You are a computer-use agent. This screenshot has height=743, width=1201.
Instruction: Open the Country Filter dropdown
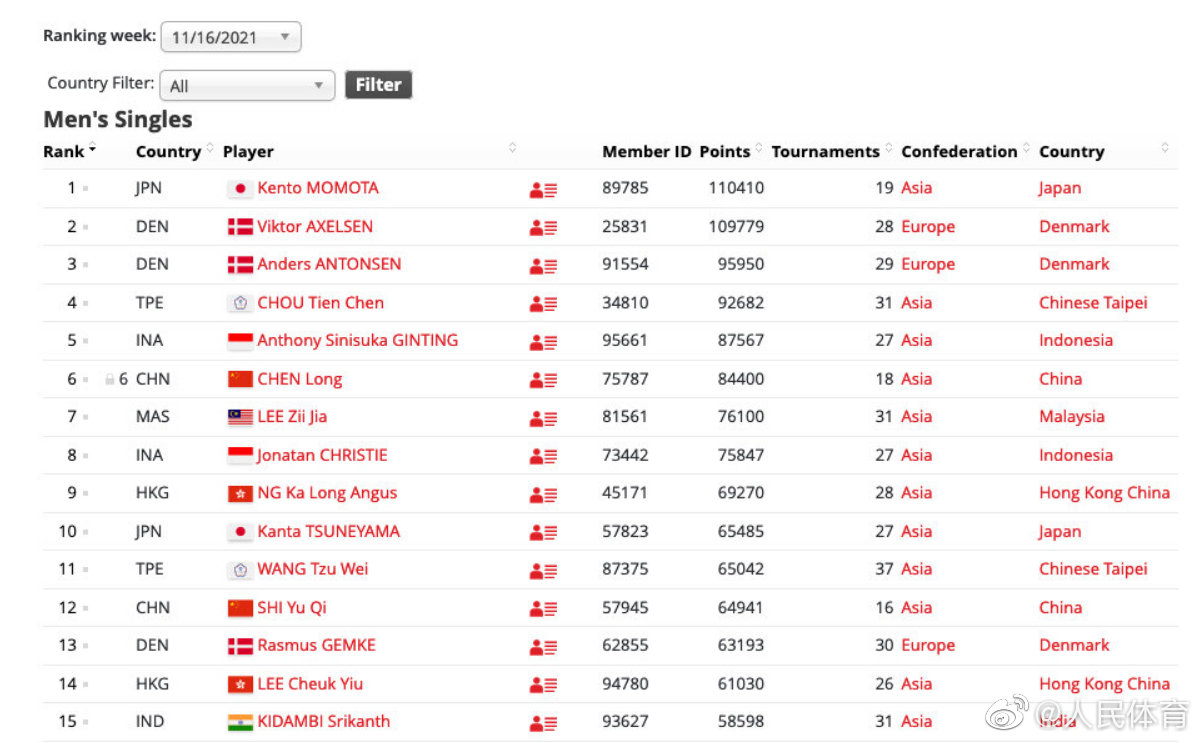click(248, 86)
